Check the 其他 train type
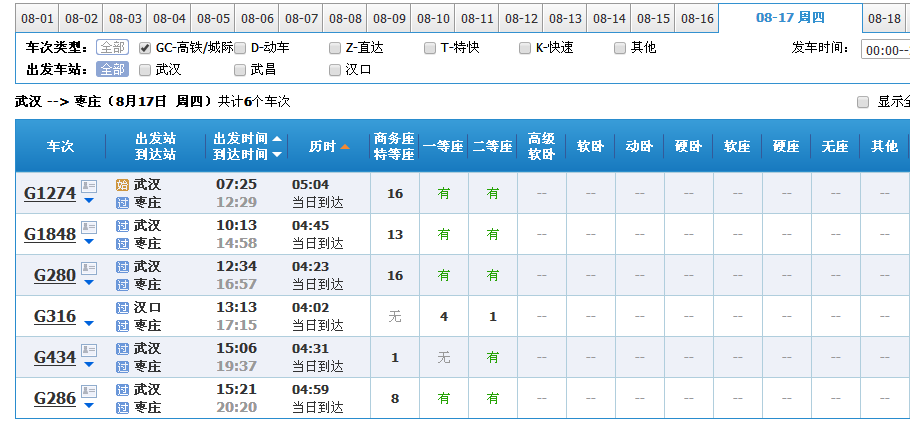910x427 pixels. pyautogui.click(x=620, y=48)
